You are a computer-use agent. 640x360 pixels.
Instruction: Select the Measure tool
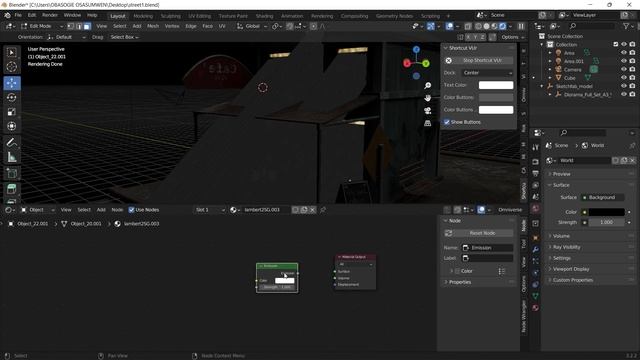point(11,157)
